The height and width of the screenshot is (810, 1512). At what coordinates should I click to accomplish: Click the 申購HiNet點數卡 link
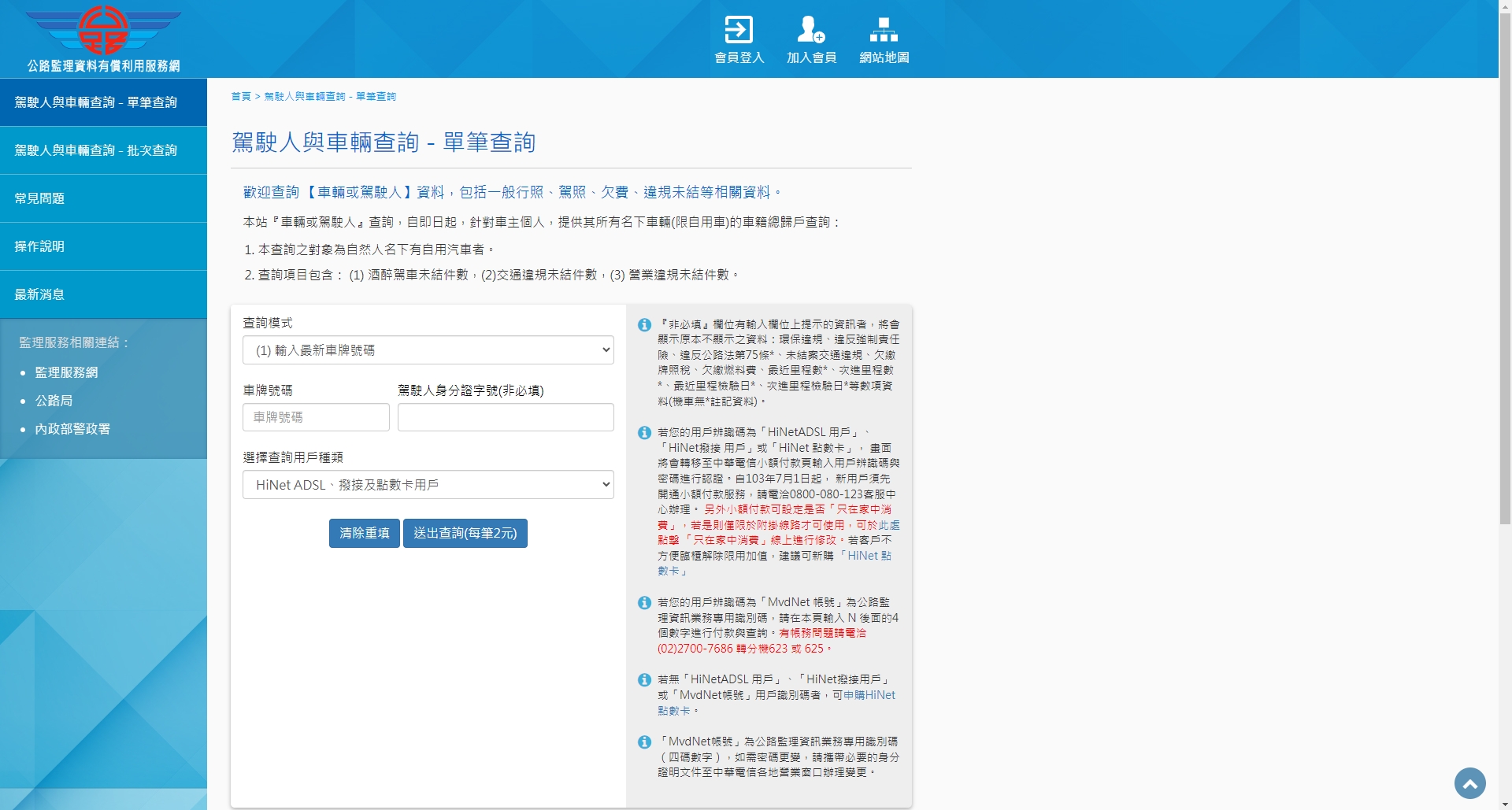tap(869, 695)
